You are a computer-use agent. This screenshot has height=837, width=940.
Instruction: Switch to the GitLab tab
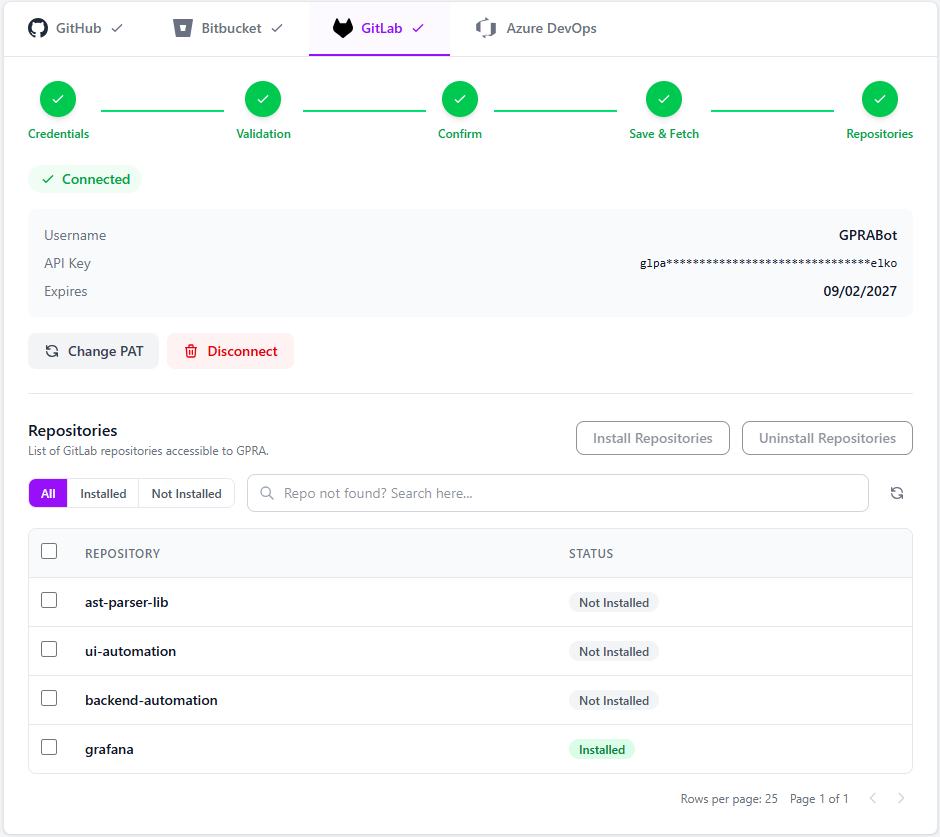379,28
